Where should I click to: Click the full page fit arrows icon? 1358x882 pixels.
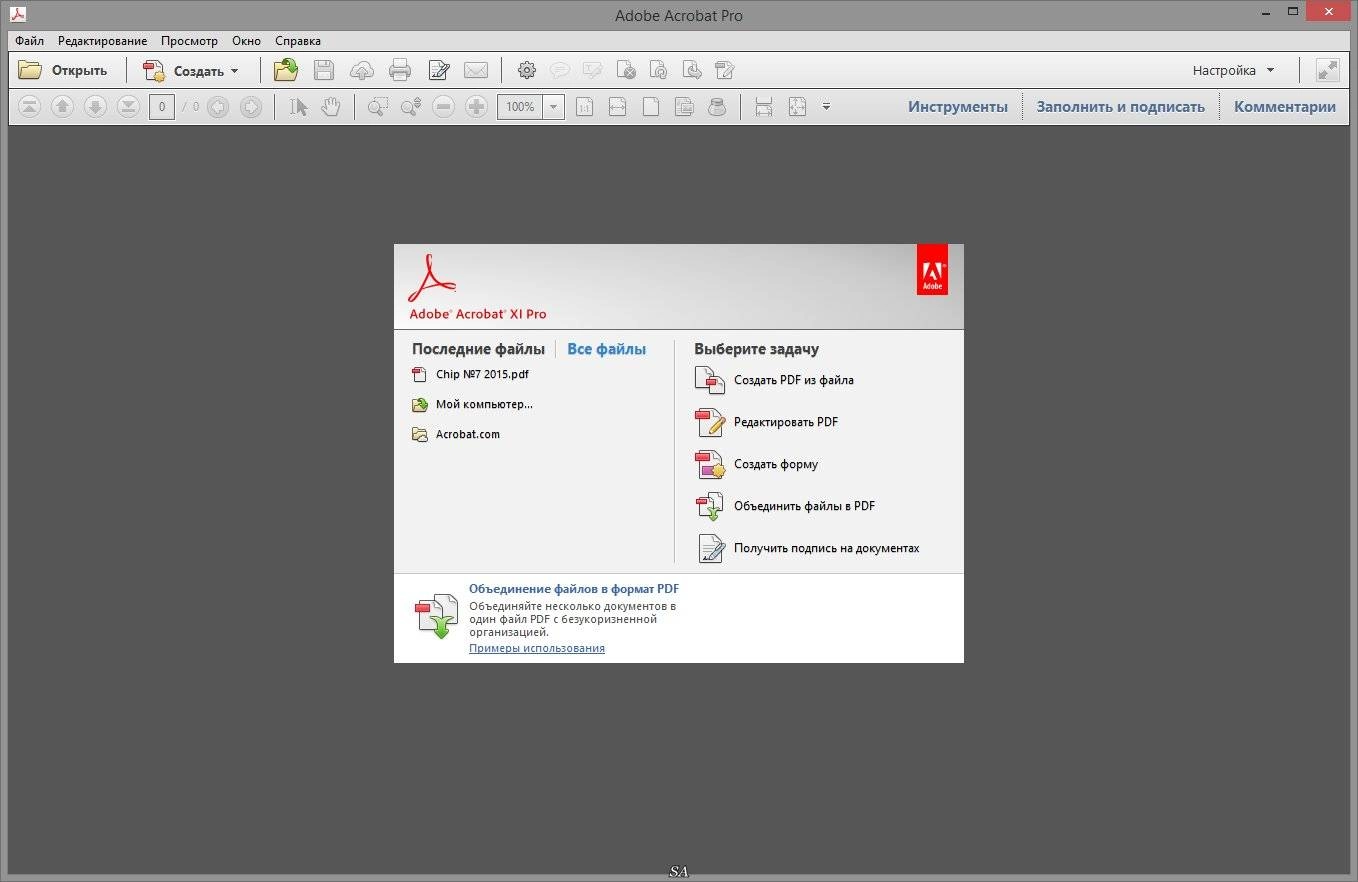click(x=797, y=106)
